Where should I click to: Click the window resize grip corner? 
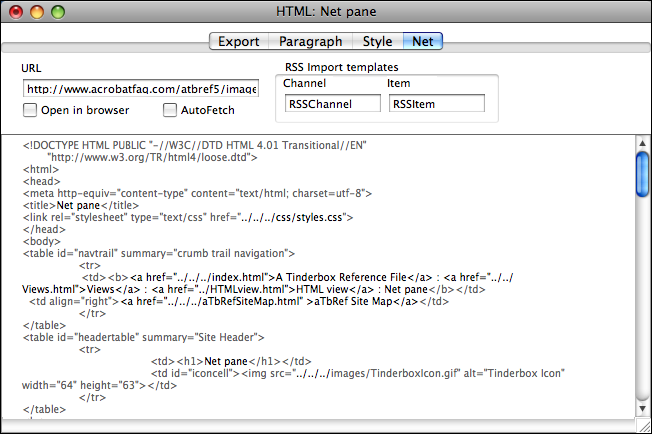pyautogui.click(x=644, y=426)
